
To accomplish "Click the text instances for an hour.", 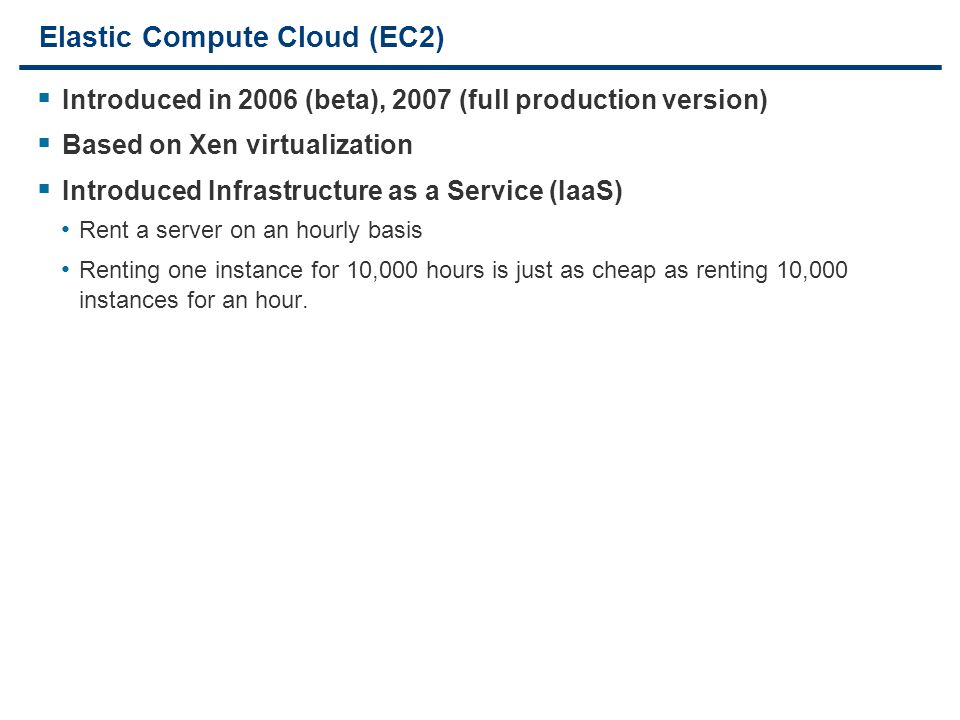I will [x=193, y=301].
